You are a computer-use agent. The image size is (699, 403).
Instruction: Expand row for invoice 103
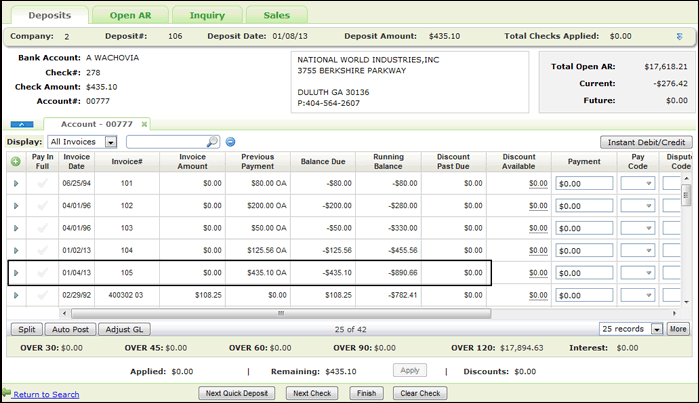pos(16,228)
